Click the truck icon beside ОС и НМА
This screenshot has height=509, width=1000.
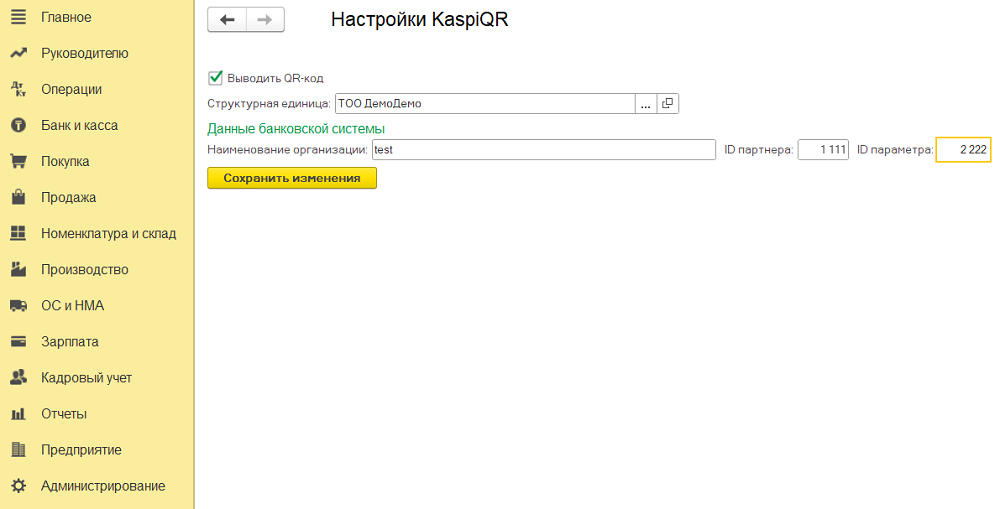[18, 306]
